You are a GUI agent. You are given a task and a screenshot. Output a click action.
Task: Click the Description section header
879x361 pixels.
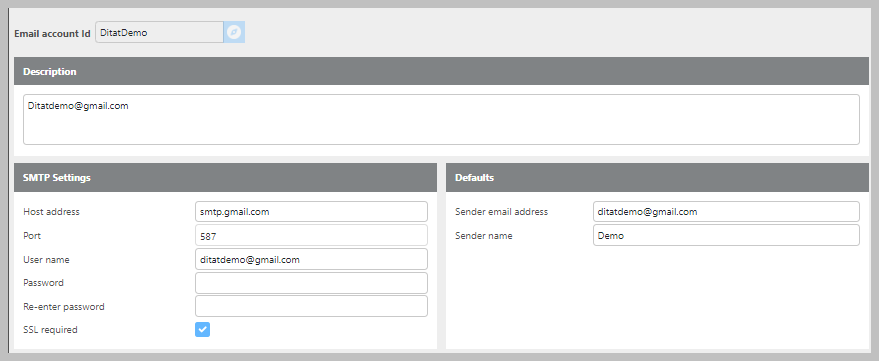(441, 71)
